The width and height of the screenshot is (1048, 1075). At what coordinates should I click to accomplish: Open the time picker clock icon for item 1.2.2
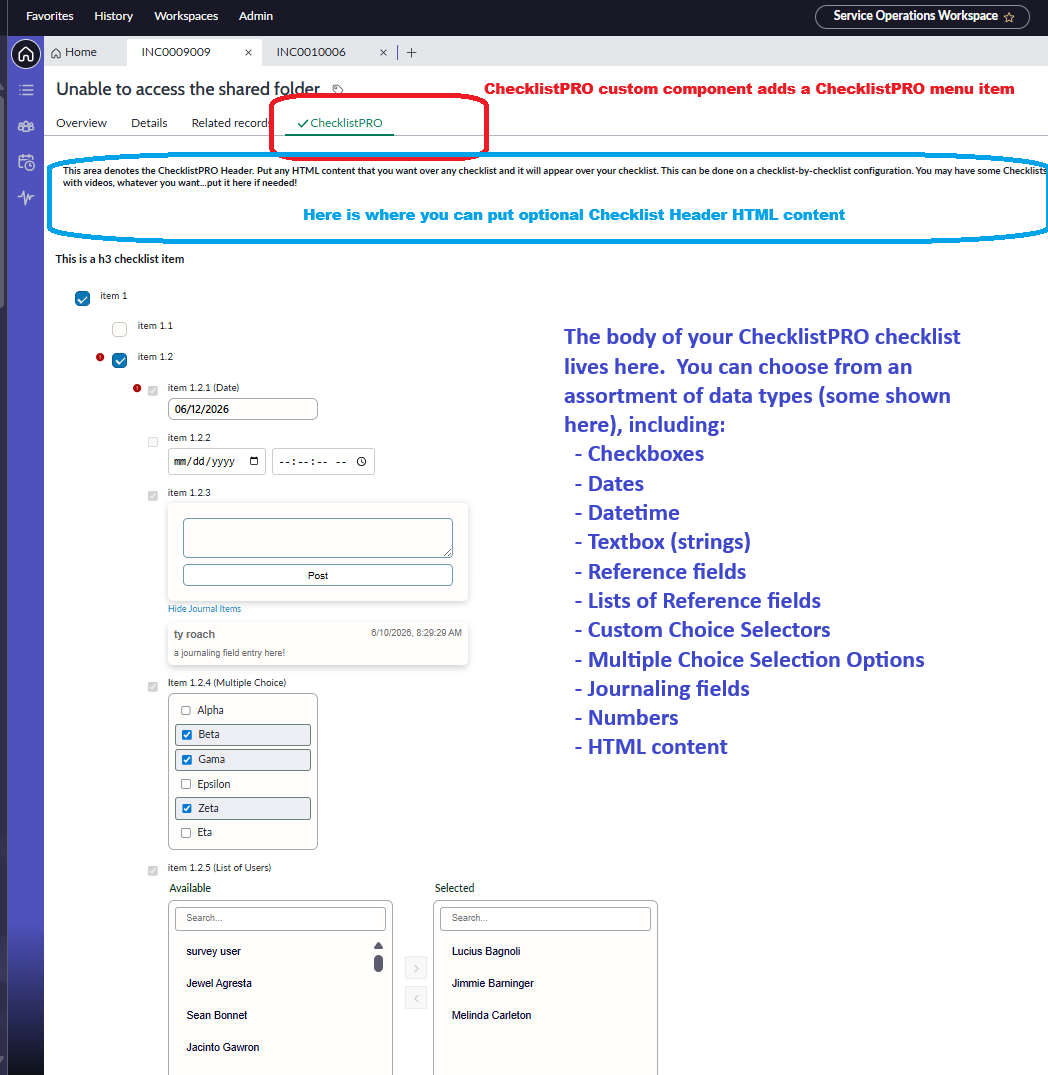click(361, 461)
